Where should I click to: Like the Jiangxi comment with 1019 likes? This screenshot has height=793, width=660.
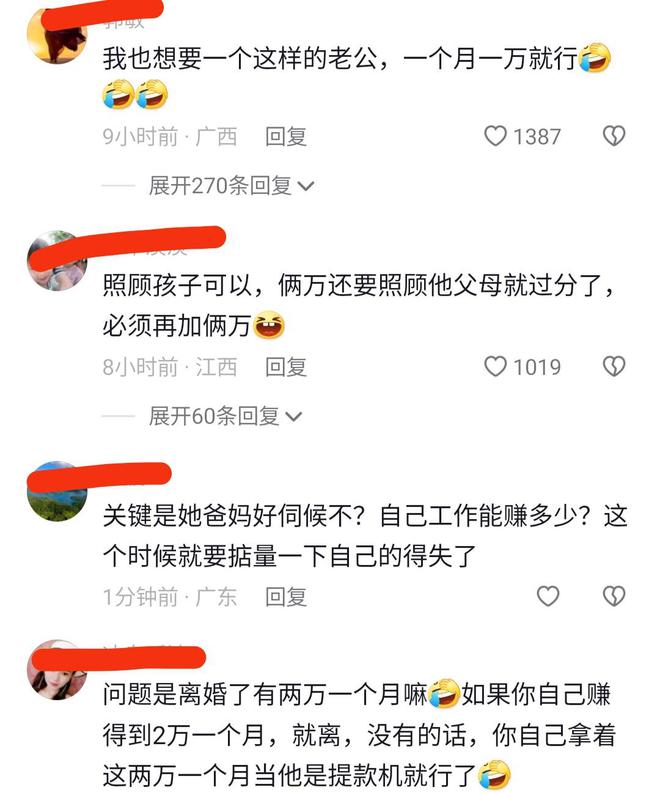click(495, 366)
